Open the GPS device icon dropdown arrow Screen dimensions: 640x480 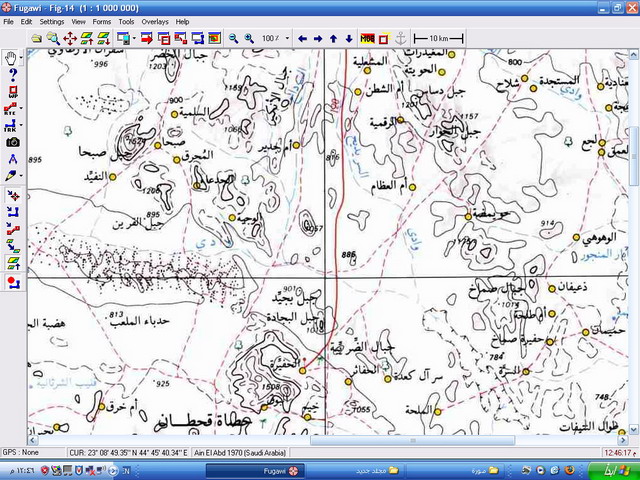[134, 39]
